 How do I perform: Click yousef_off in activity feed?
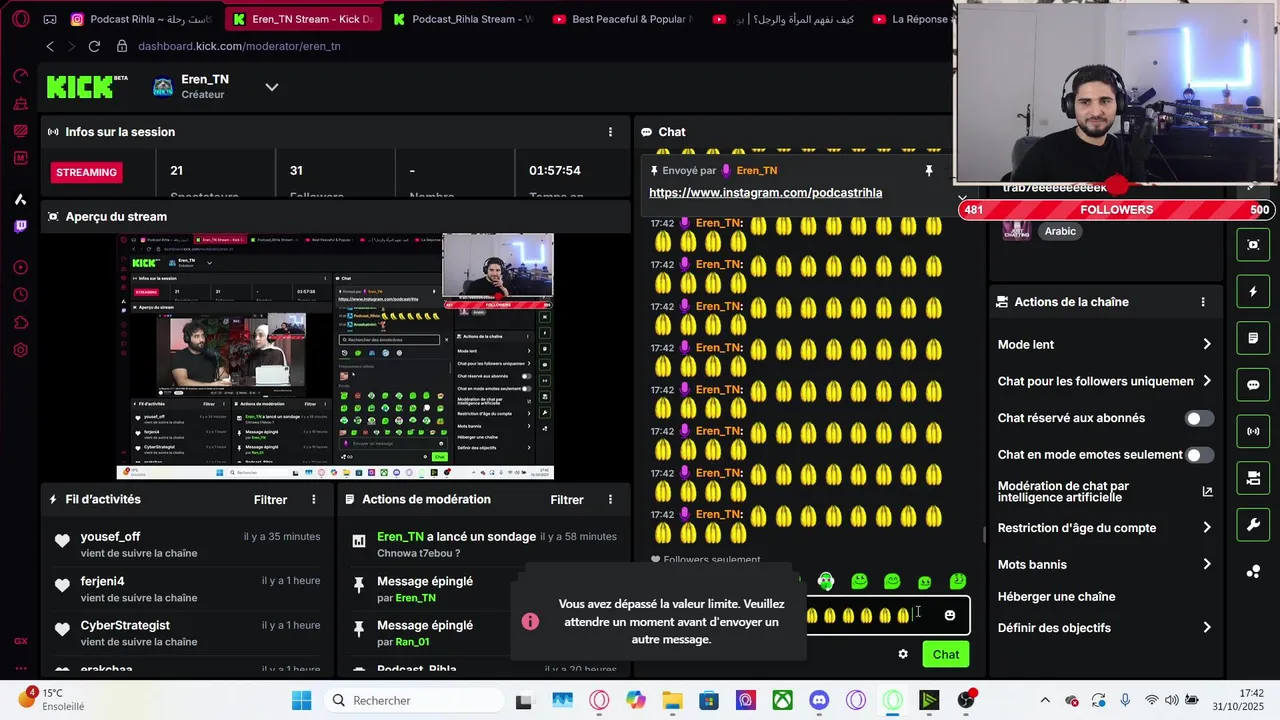tap(110, 537)
